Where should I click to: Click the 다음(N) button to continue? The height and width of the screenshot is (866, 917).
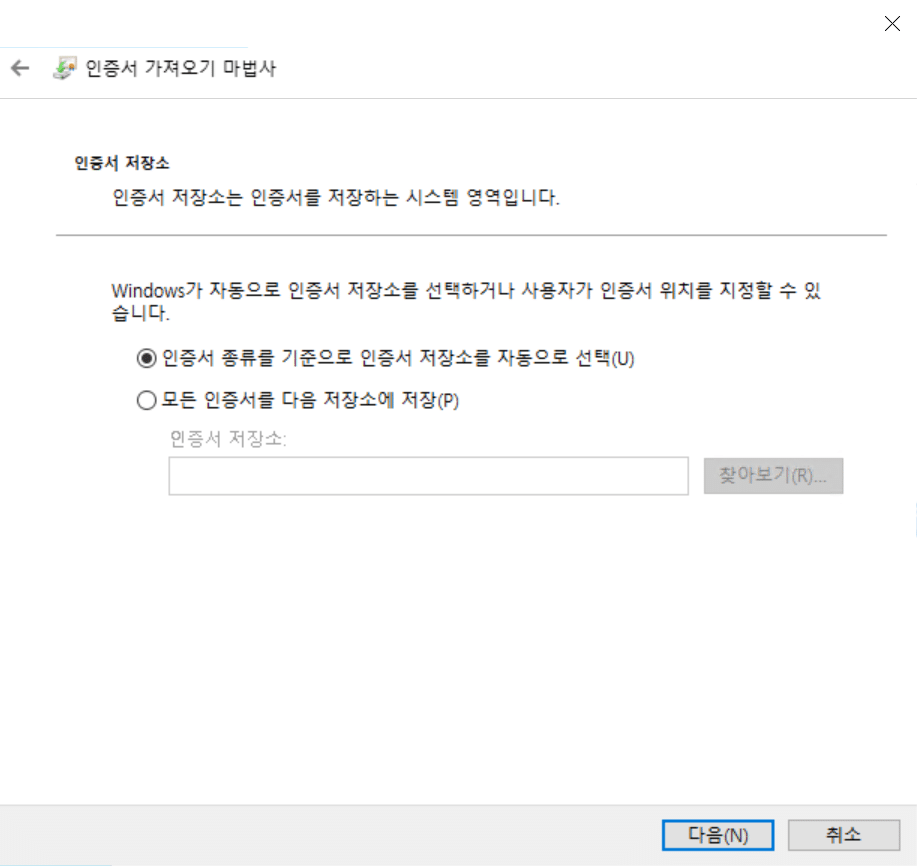[717, 834]
